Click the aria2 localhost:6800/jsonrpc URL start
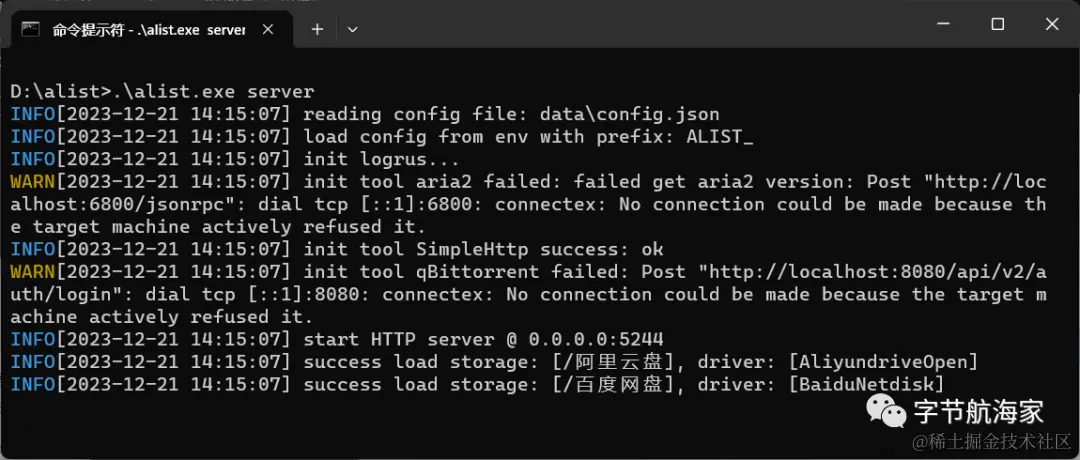1080x460 pixels. pyautogui.click(x=990, y=182)
